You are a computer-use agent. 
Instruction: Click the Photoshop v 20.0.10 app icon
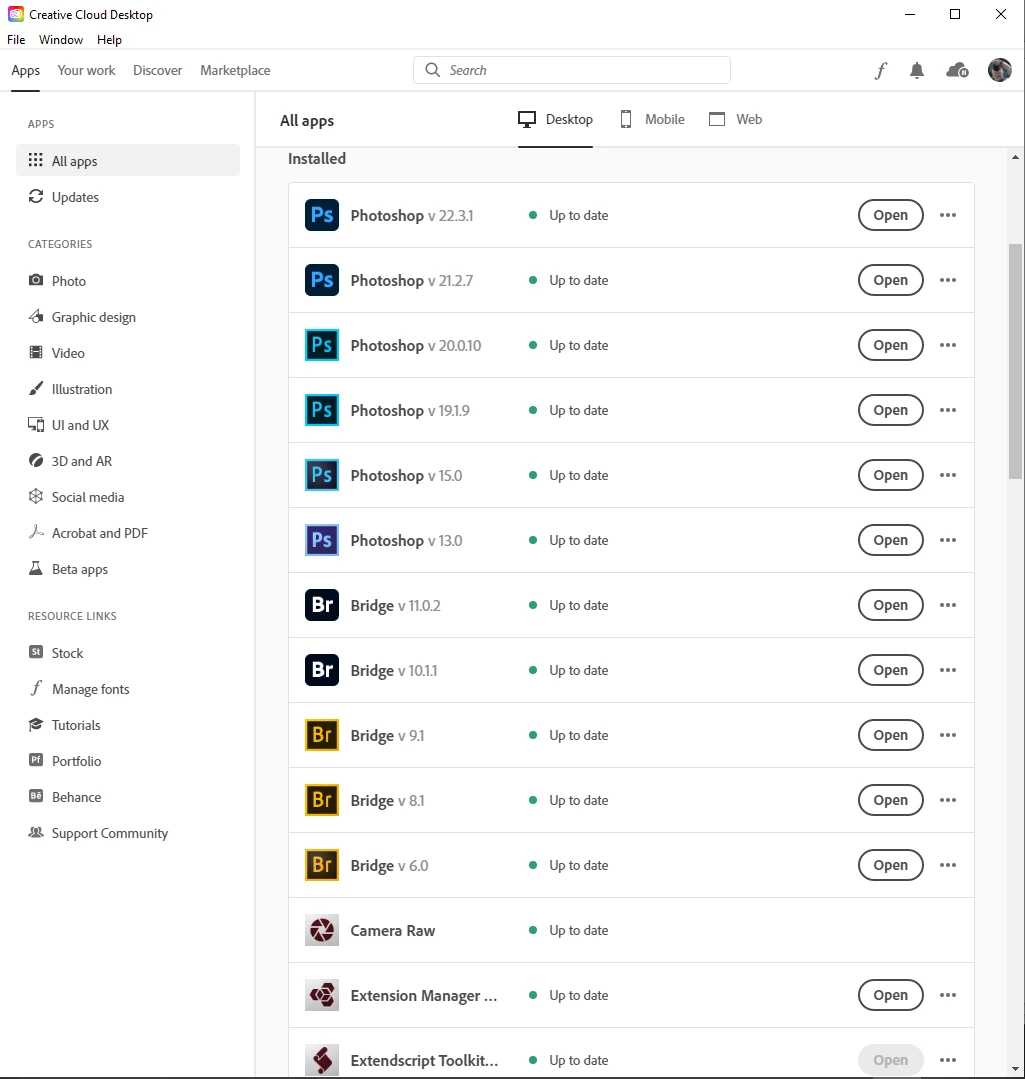322,345
